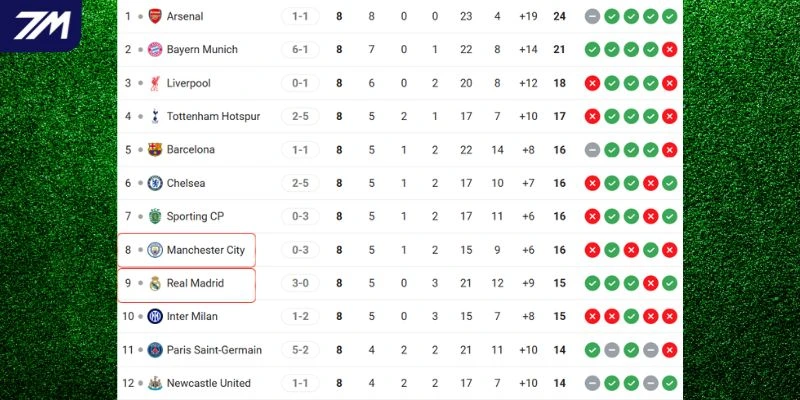Click the Sporting CP crest icon
Screen dimensions: 800x400
(x=155, y=216)
